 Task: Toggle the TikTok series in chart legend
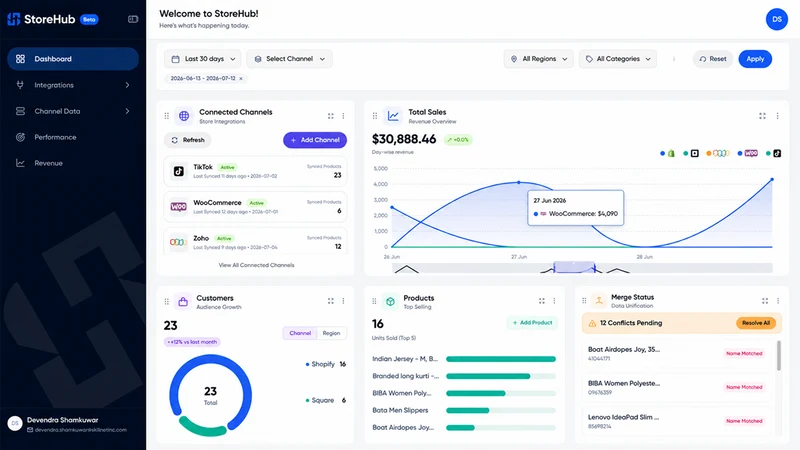[x=773, y=153]
